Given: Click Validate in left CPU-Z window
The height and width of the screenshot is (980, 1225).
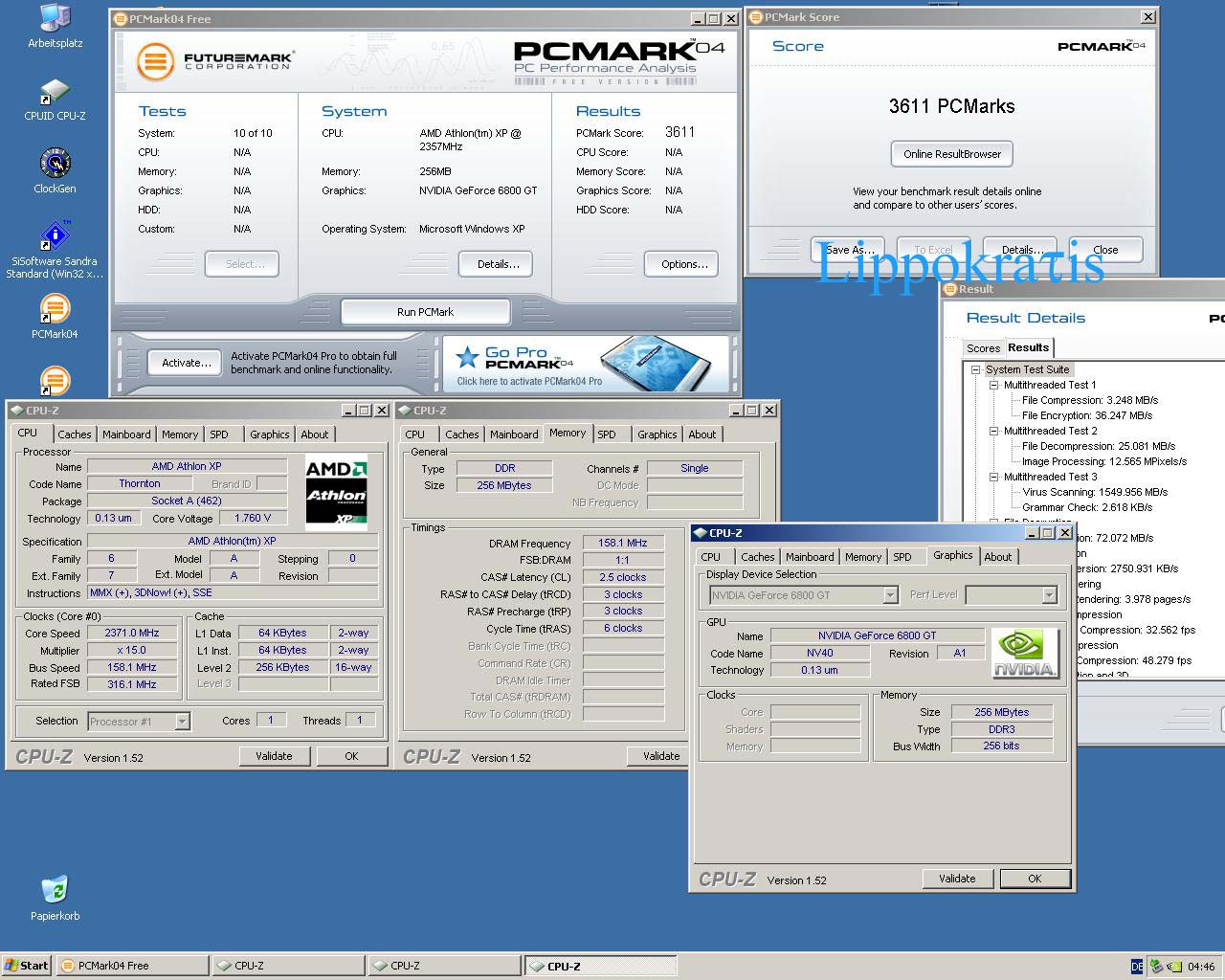Looking at the screenshot, I should point(274,756).
